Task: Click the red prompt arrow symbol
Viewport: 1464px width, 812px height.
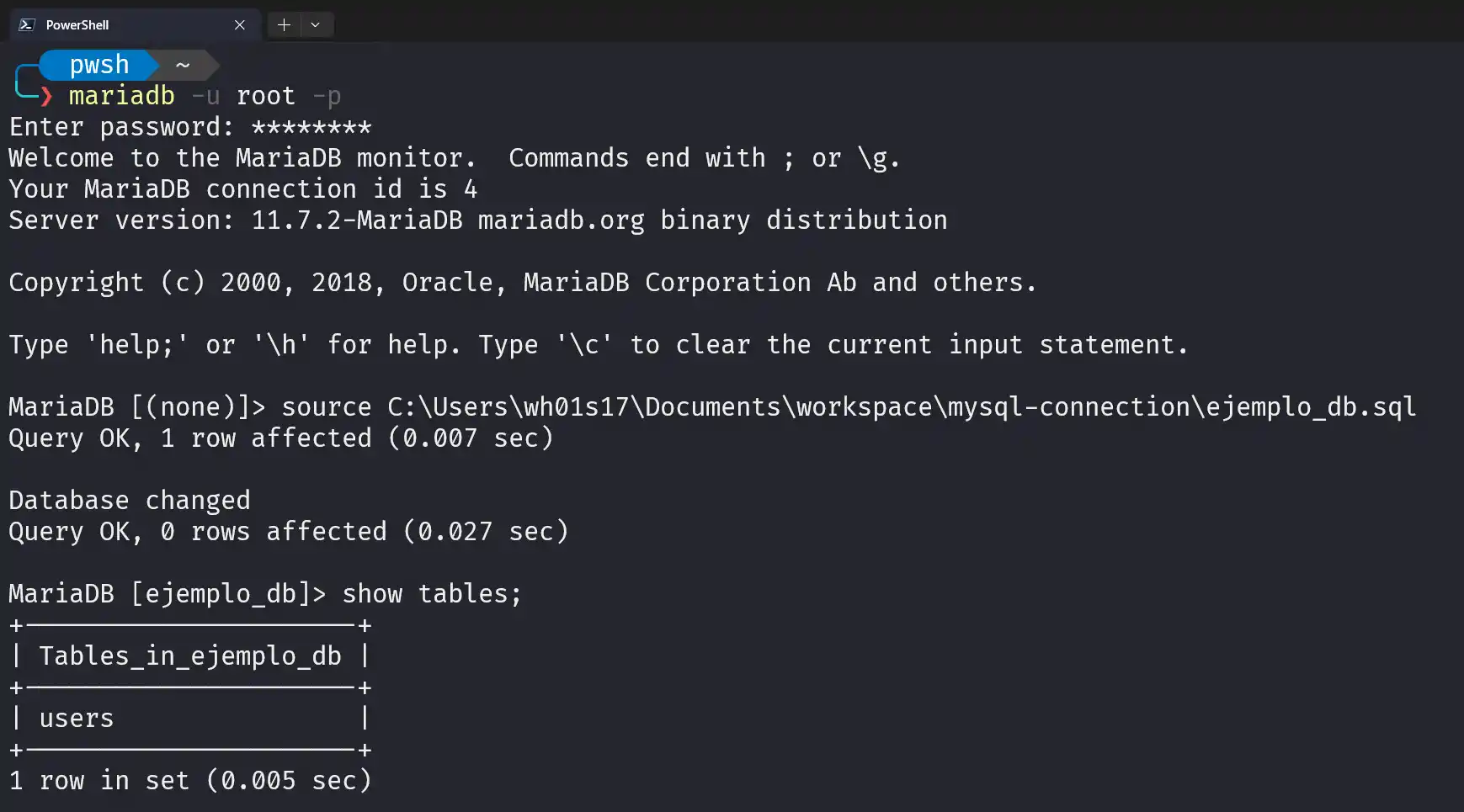Action: point(47,97)
